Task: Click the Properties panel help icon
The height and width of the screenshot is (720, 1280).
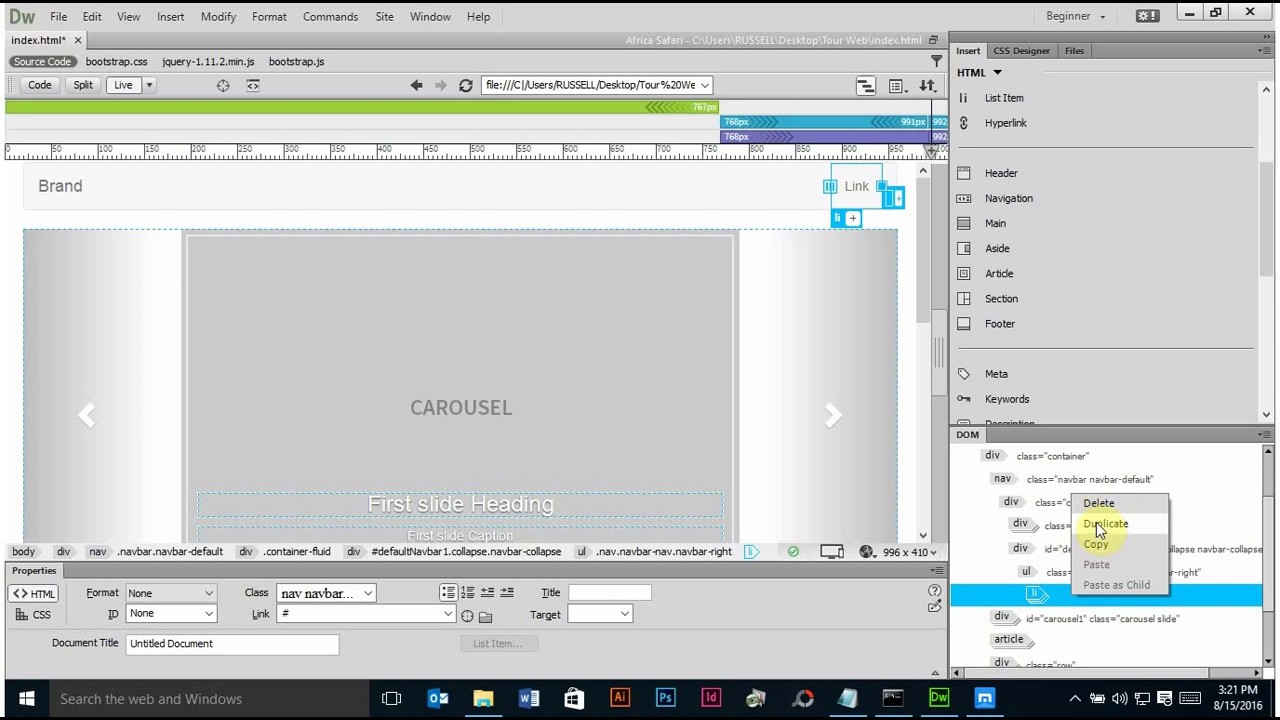Action: (x=934, y=591)
